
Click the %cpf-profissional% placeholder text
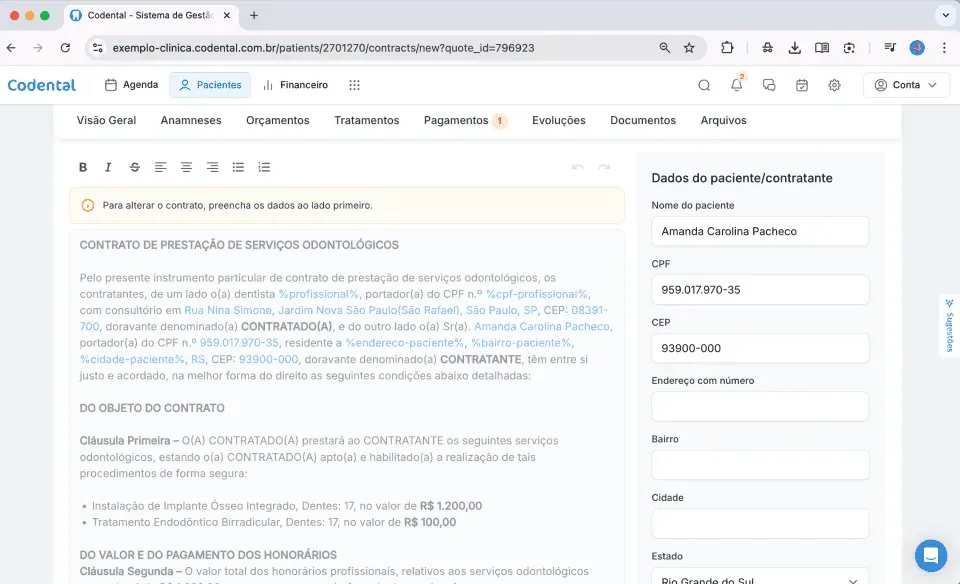tap(537, 294)
